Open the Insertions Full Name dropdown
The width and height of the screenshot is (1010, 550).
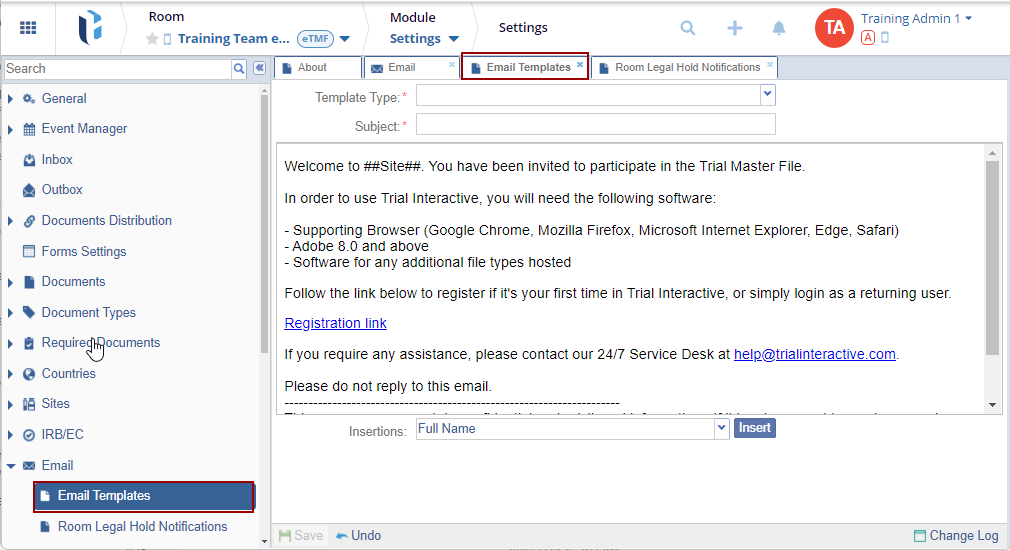point(721,427)
